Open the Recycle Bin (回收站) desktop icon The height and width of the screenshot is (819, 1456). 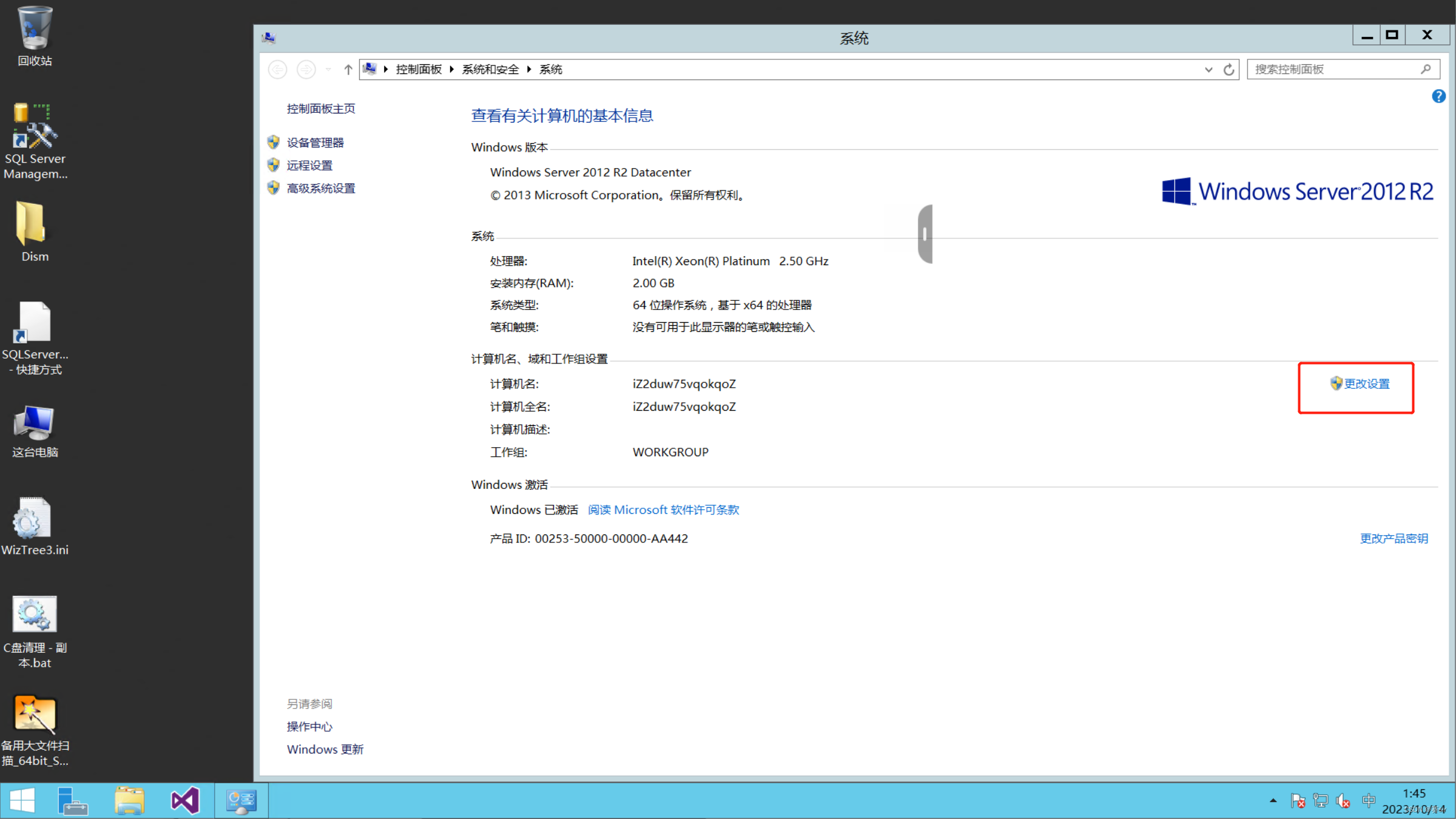pyautogui.click(x=35, y=36)
